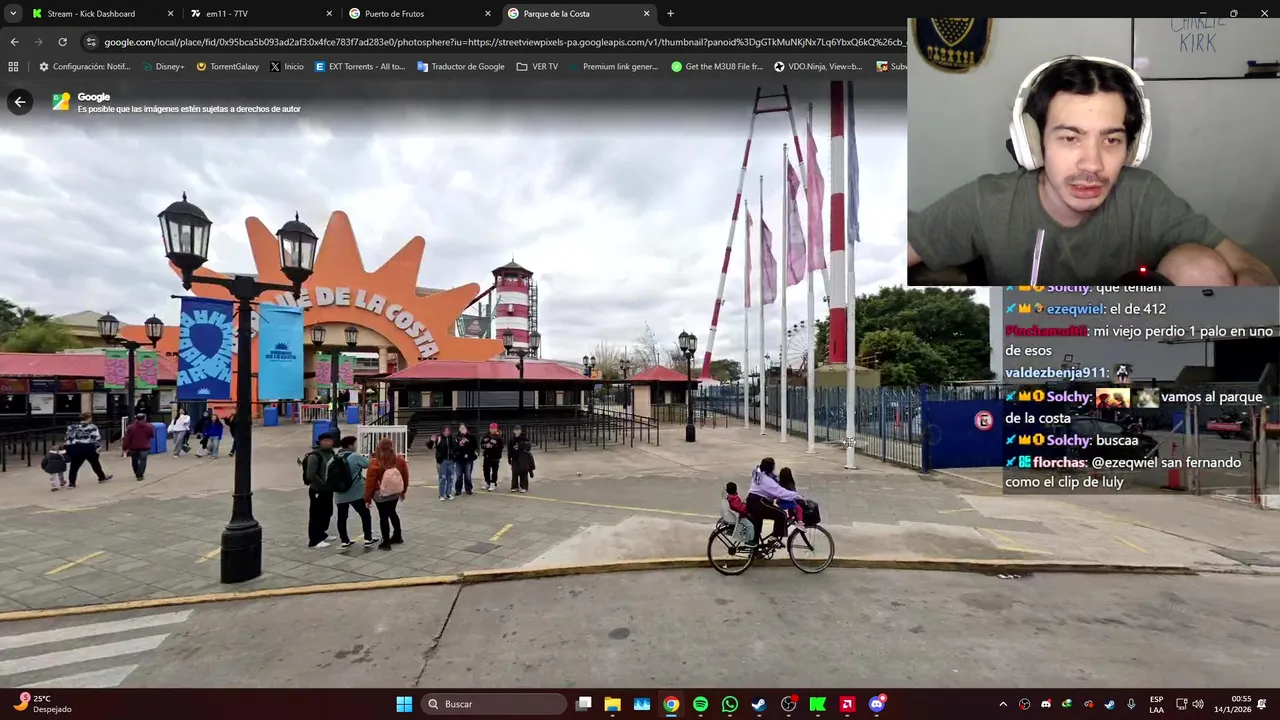Open Get the M3U8 File bookmark
The image size is (1280, 720).
pos(717,67)
